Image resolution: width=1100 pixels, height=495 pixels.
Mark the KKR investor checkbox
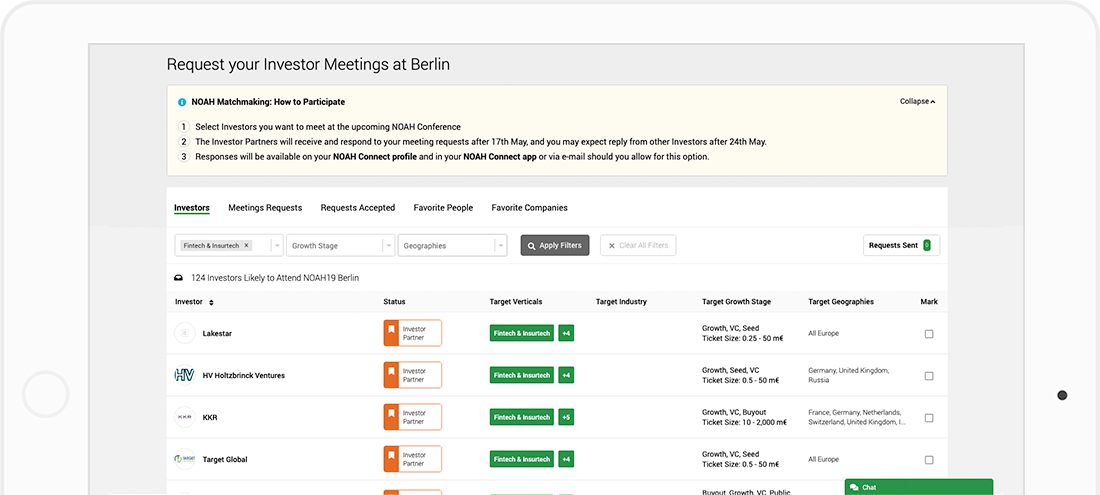(929, 418)
